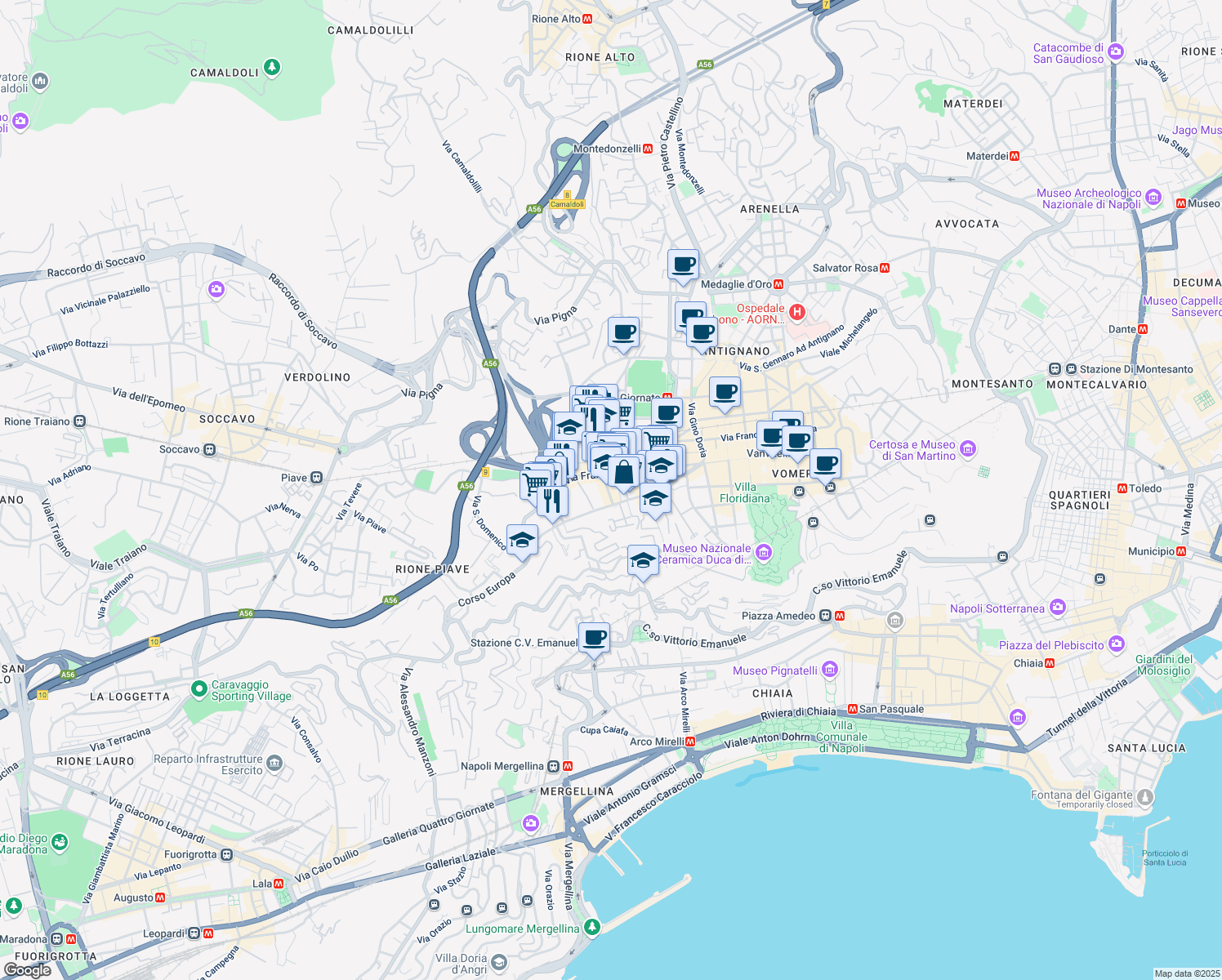Click the Arco Mirelli metro icon

point(690,742)
